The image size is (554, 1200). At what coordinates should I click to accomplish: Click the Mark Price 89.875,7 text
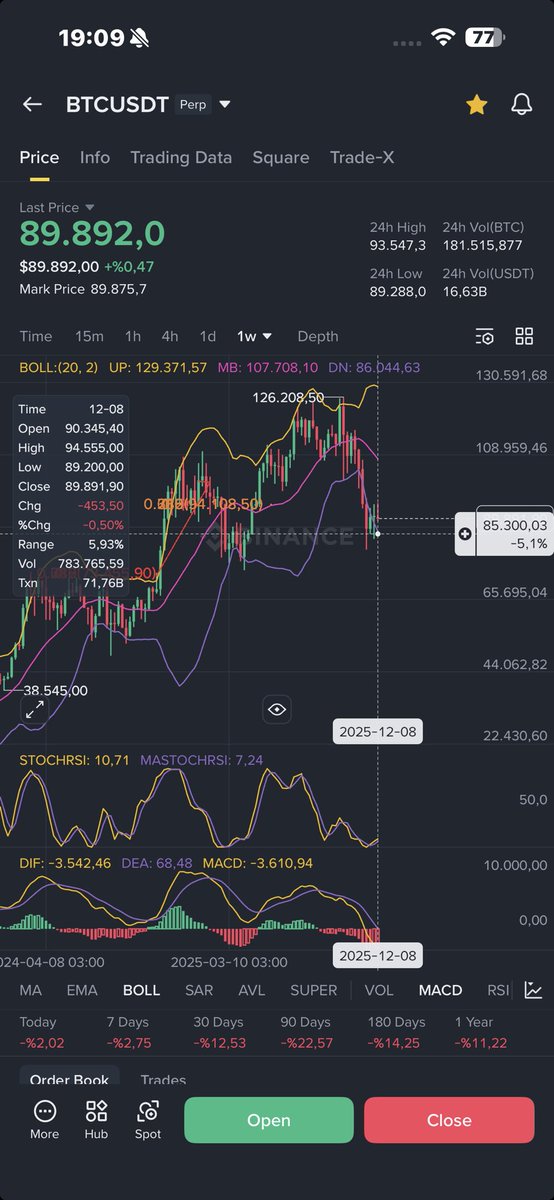pyautogui.click(x=83, y=289)
